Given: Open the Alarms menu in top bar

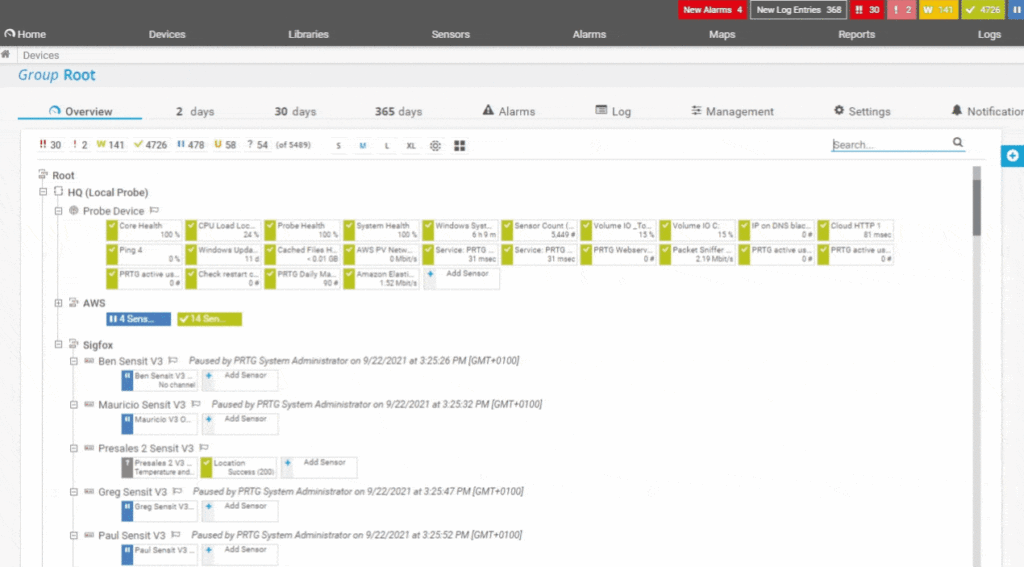Looking at the screenshot, I should pyautogui.click(x=589, y=34).
